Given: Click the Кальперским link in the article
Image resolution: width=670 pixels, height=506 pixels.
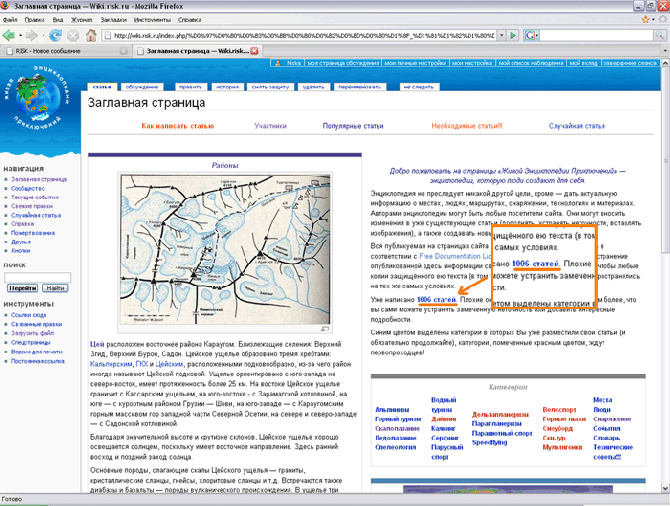Looking at the screenshot, I should pos(111,364).
